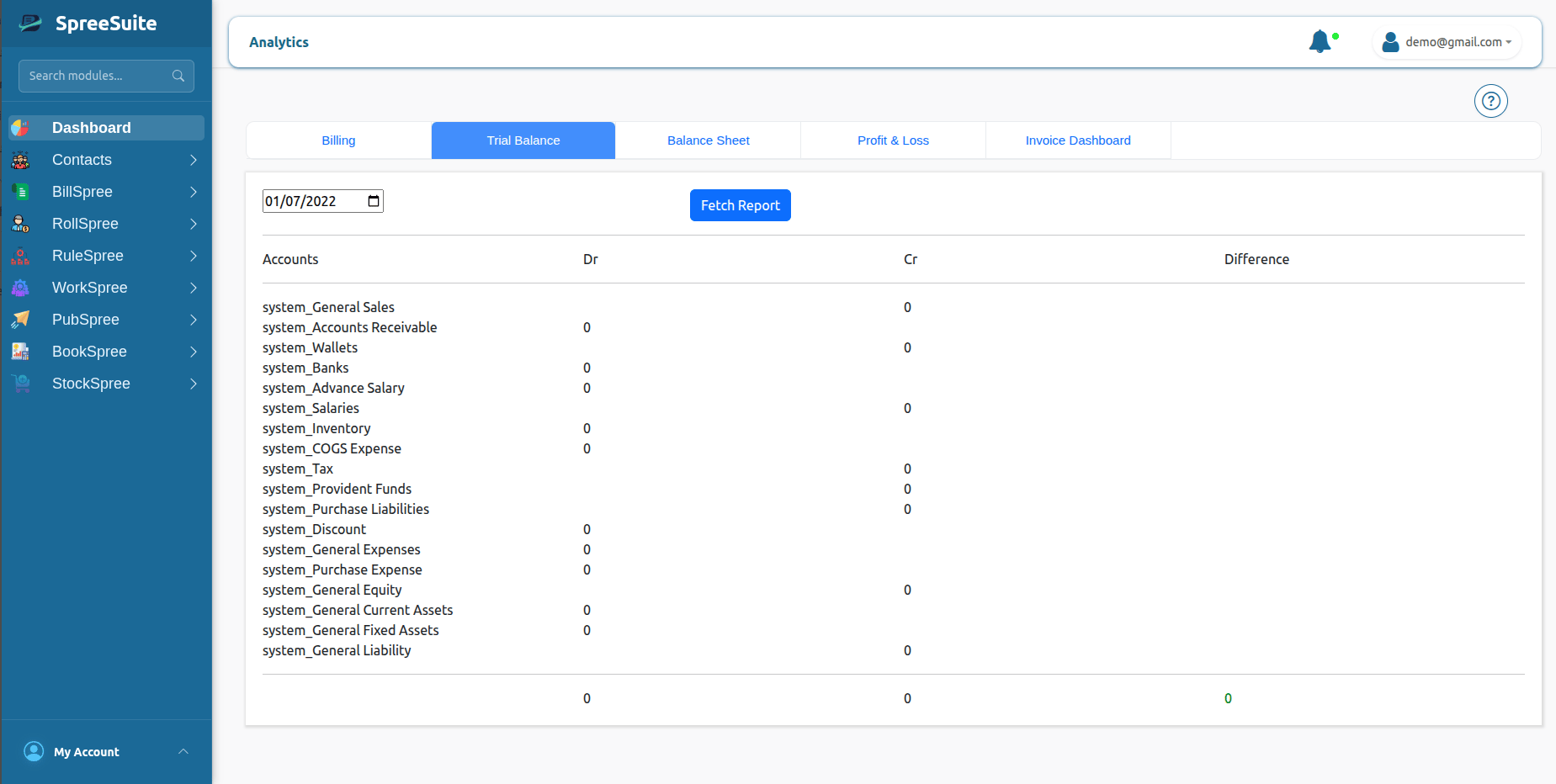Image resolution: width=1556 pixels, height=784 pixels.
Task: Select the system_Advance Salary account
Action: [333, 388]
